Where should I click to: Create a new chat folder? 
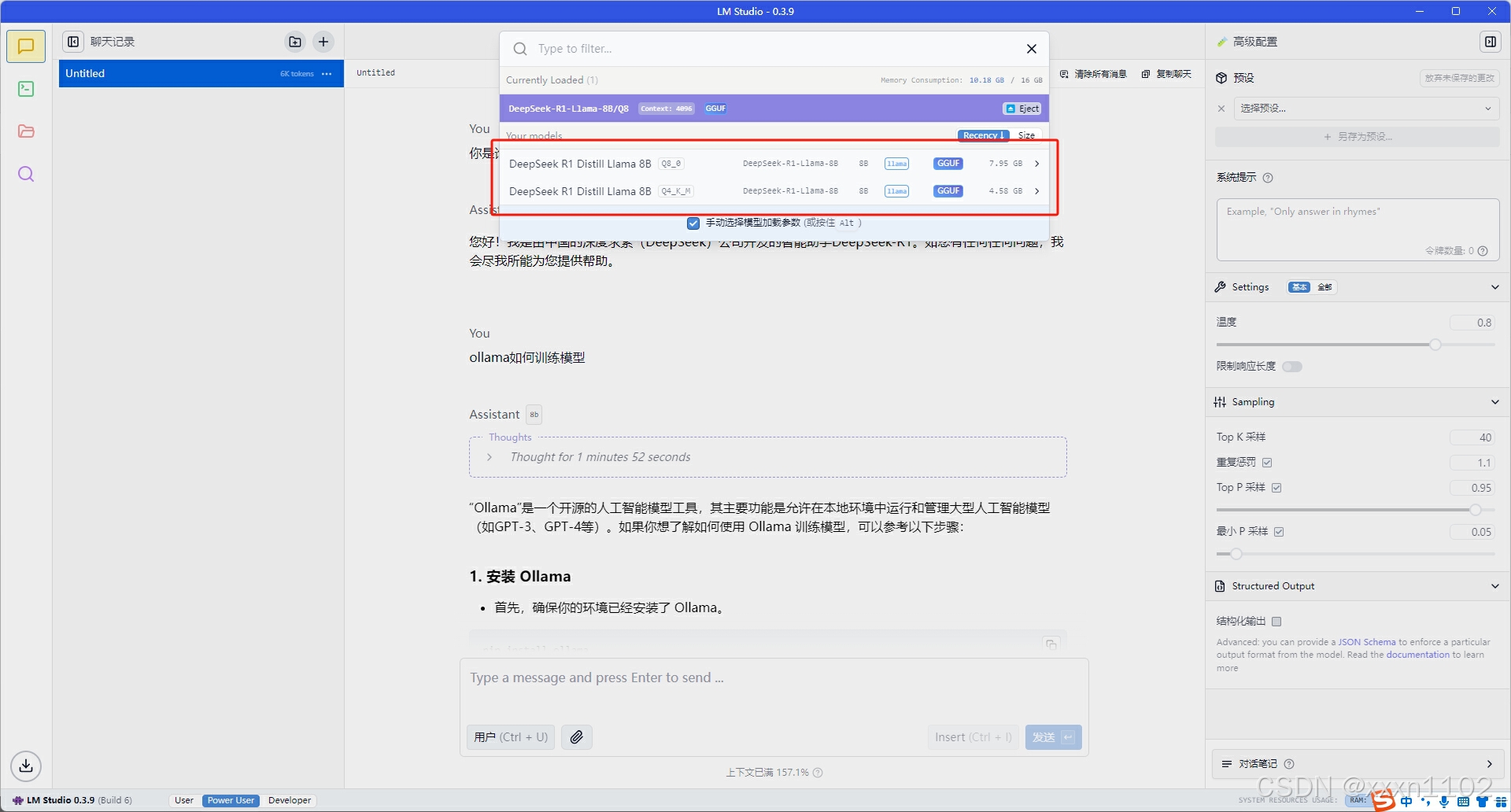295,42
